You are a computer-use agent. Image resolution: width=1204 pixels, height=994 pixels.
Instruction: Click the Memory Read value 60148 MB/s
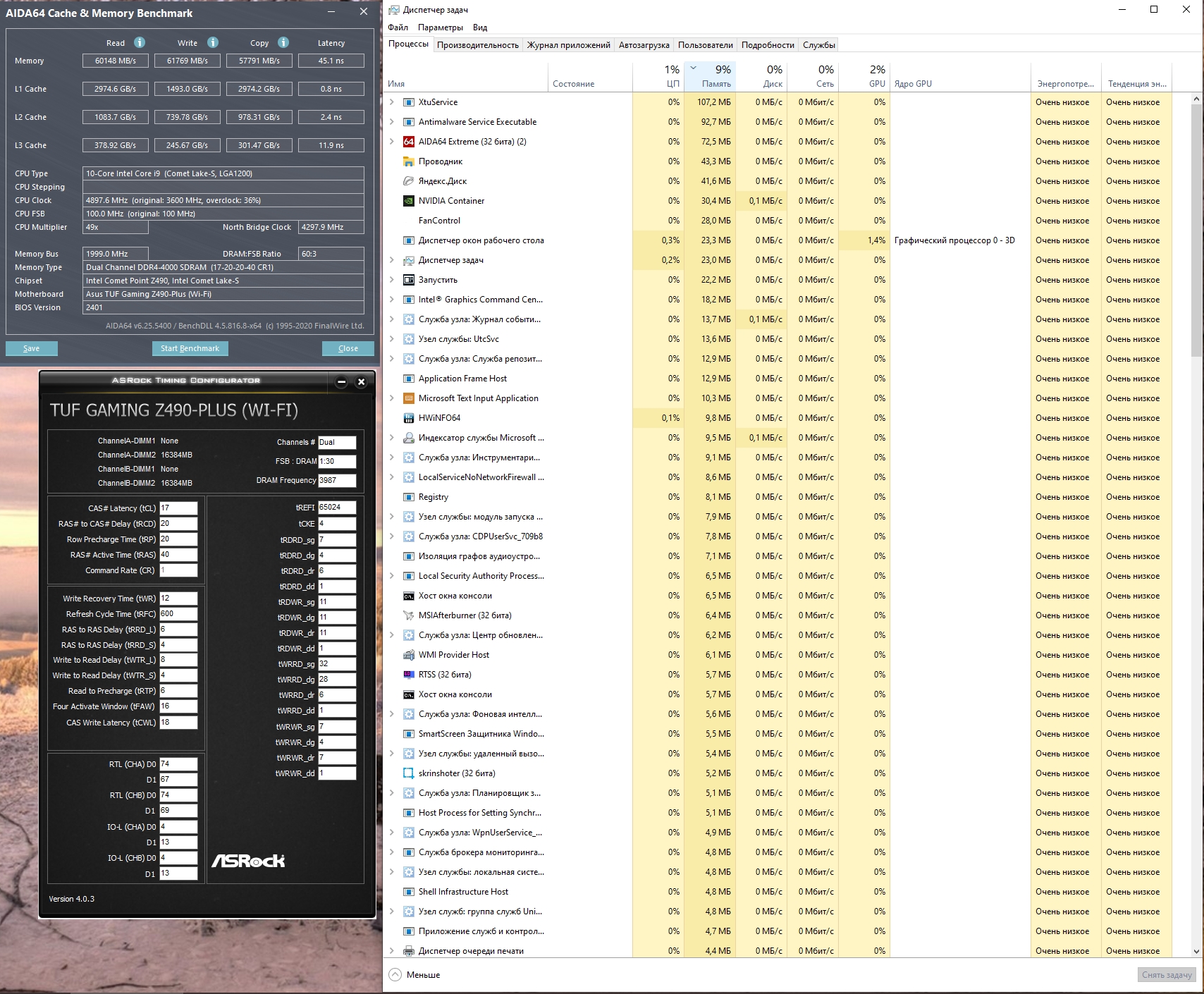[116, 61]
